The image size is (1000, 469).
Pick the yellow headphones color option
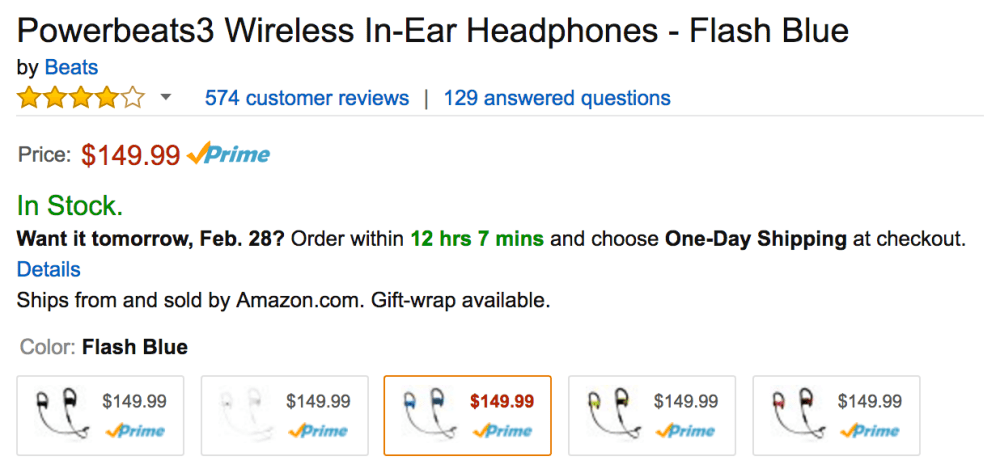tap(652, 415)
